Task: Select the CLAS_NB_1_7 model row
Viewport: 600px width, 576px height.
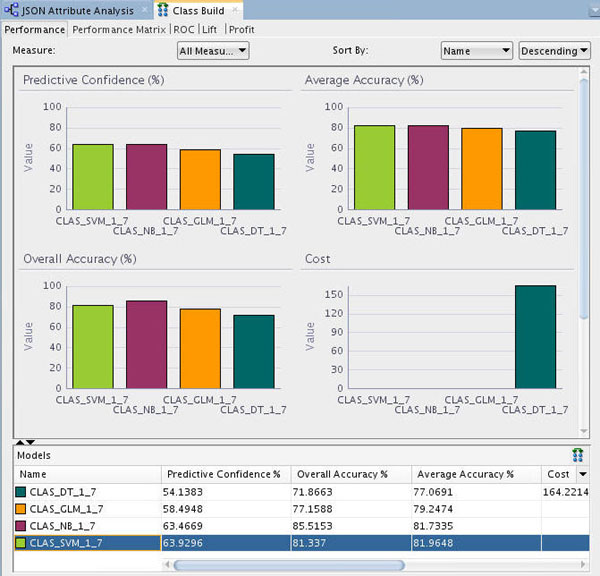Action: coord(80,526)
